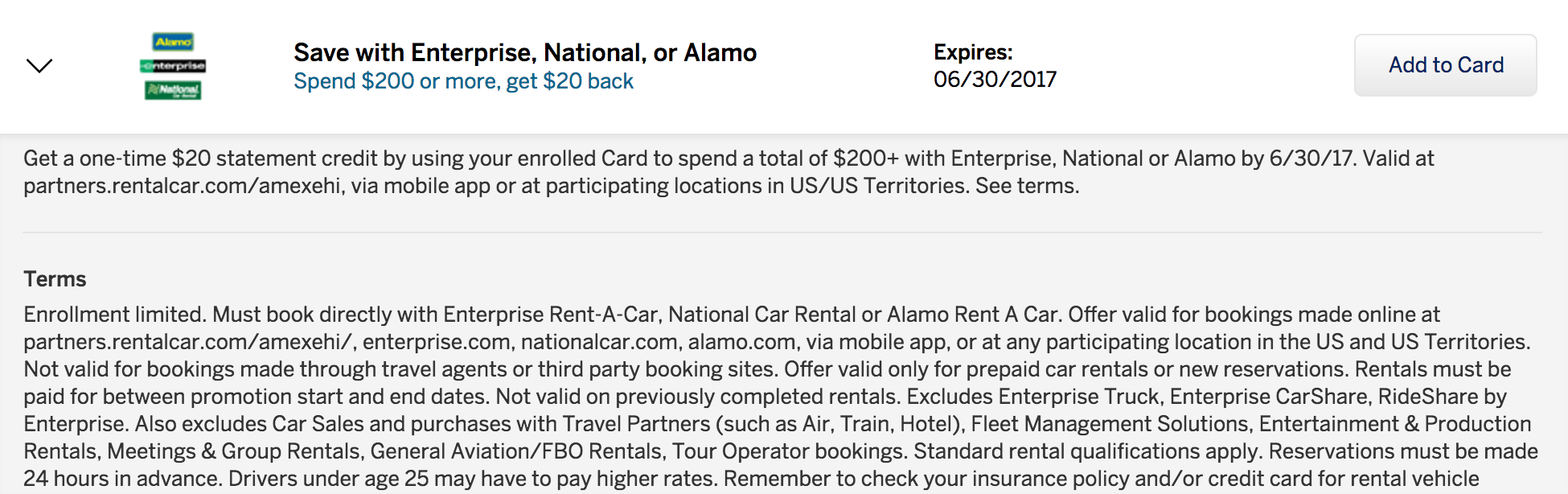Add the rental offer to Card

point(1445,65)
